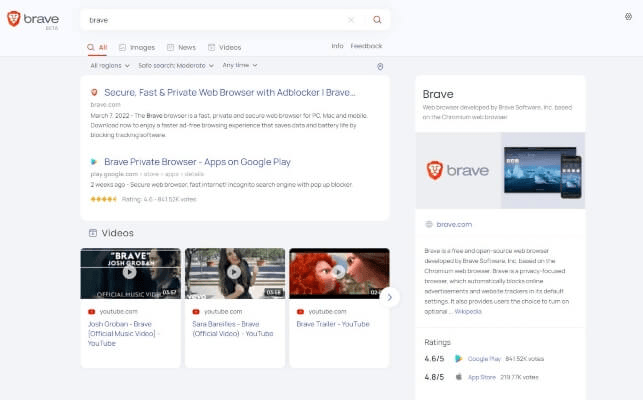Play the Sara Bareilles Brave video
The width and height of the screenshot is (643, 400).
[234, 272]
